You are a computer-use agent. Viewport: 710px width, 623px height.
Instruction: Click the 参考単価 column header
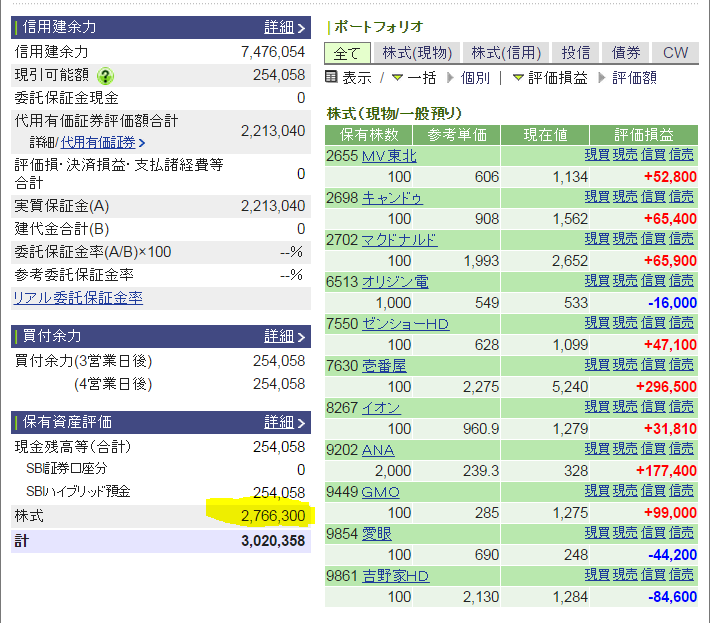pyautogui.click(x=456, y=135)
